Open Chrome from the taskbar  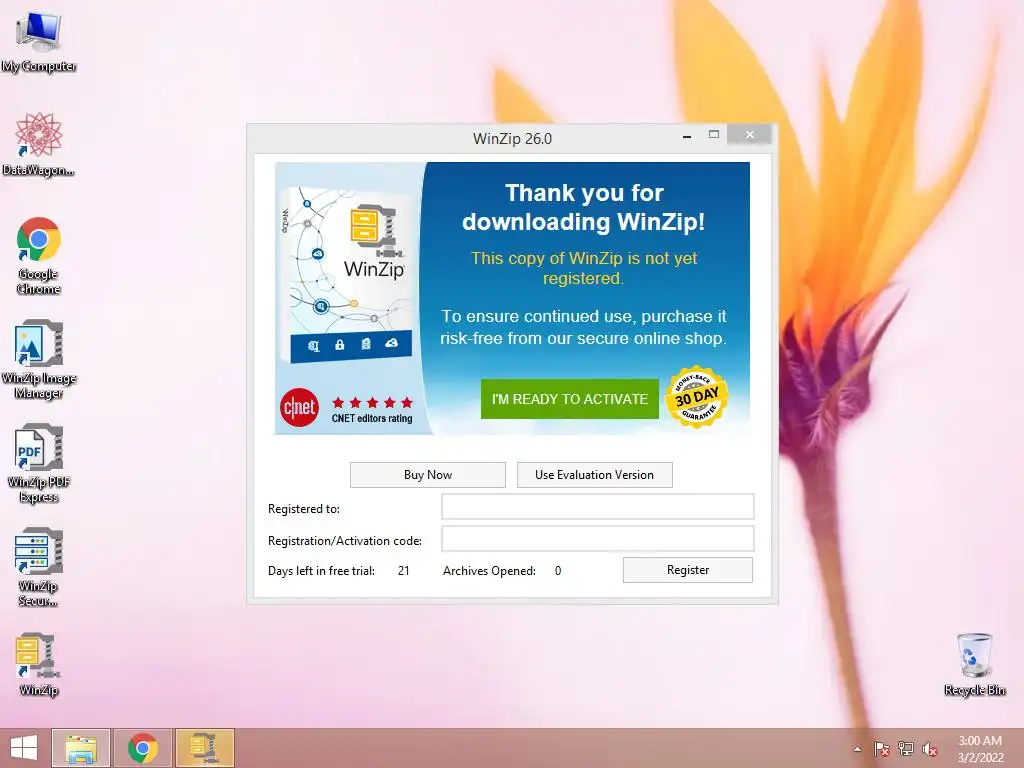143,748
